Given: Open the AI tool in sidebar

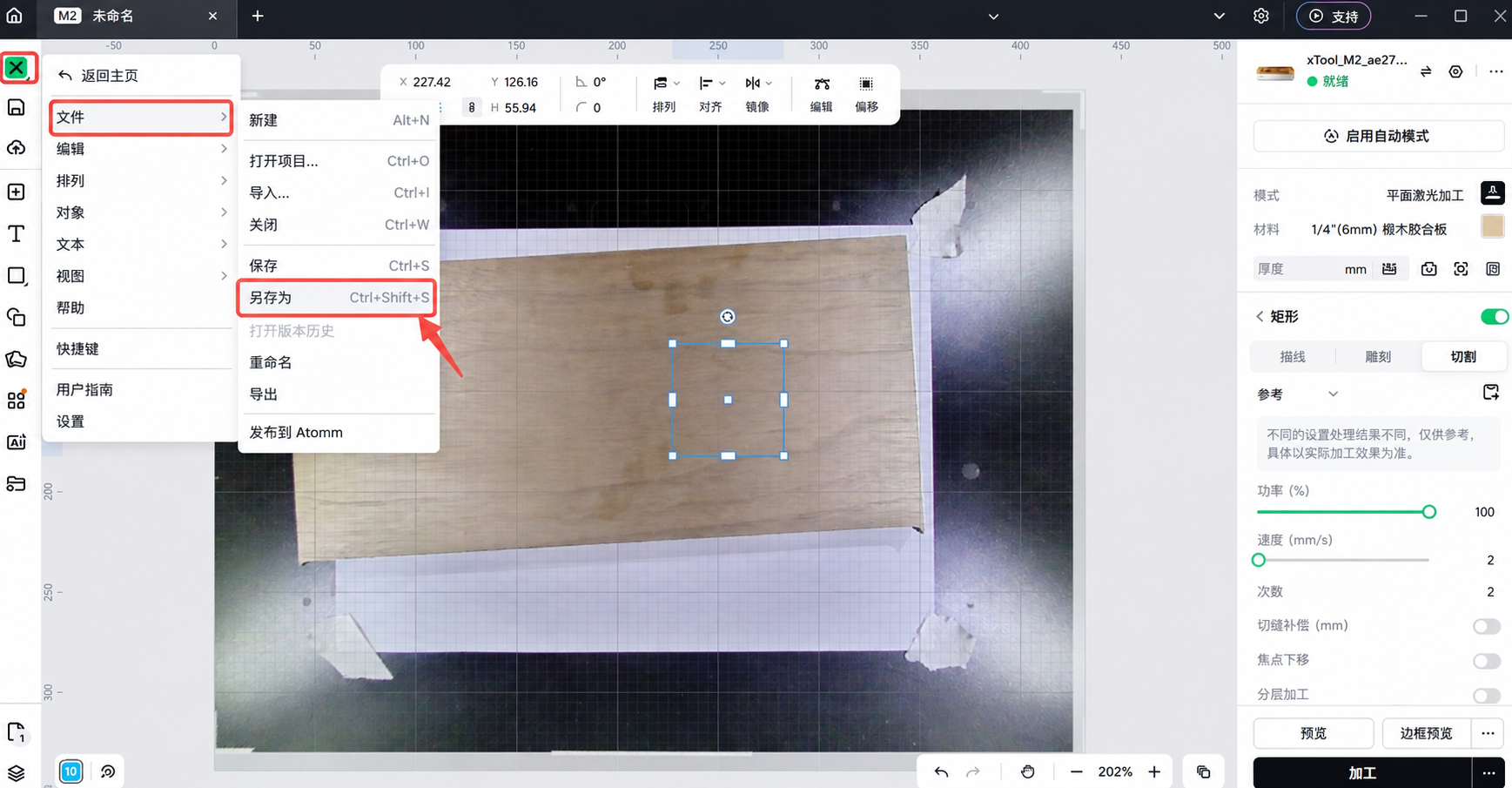Looking at the screenshot, I should [16, 441].
